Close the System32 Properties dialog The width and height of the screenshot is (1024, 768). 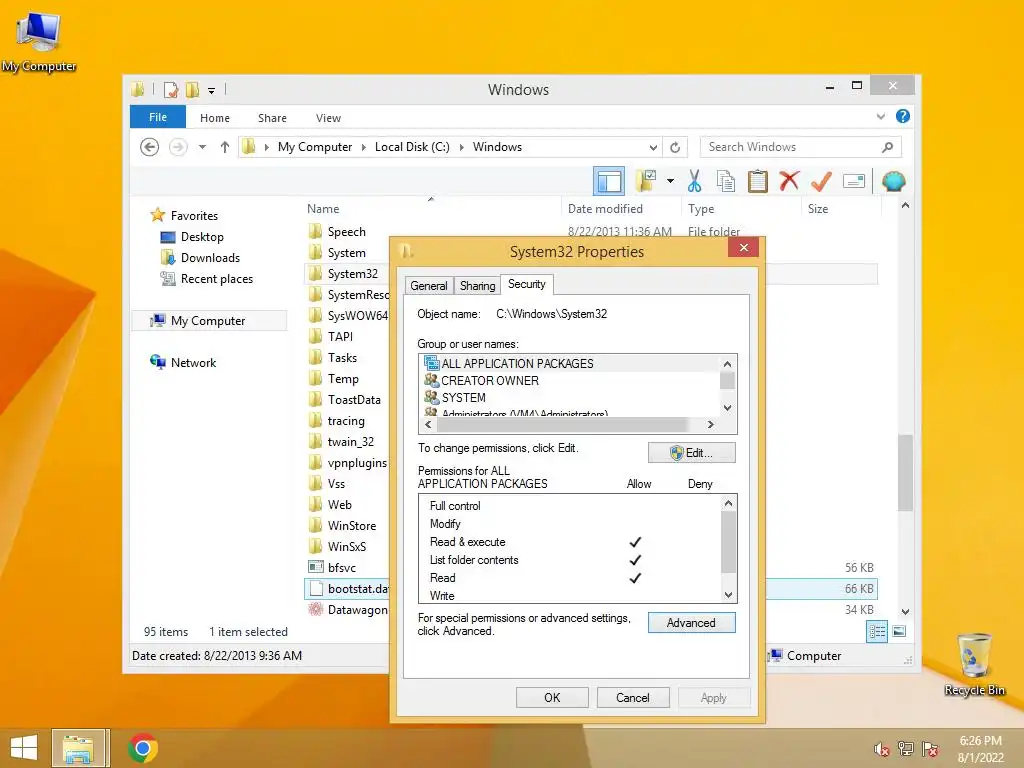pyautogui.click(x=743, y=248)
